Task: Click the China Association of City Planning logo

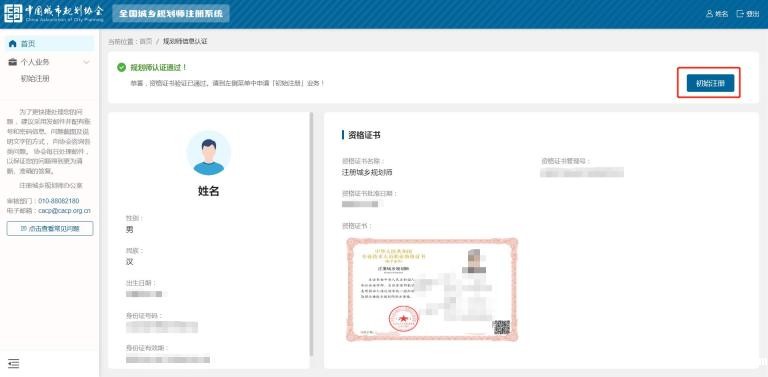Action: (x=54, y=13)
